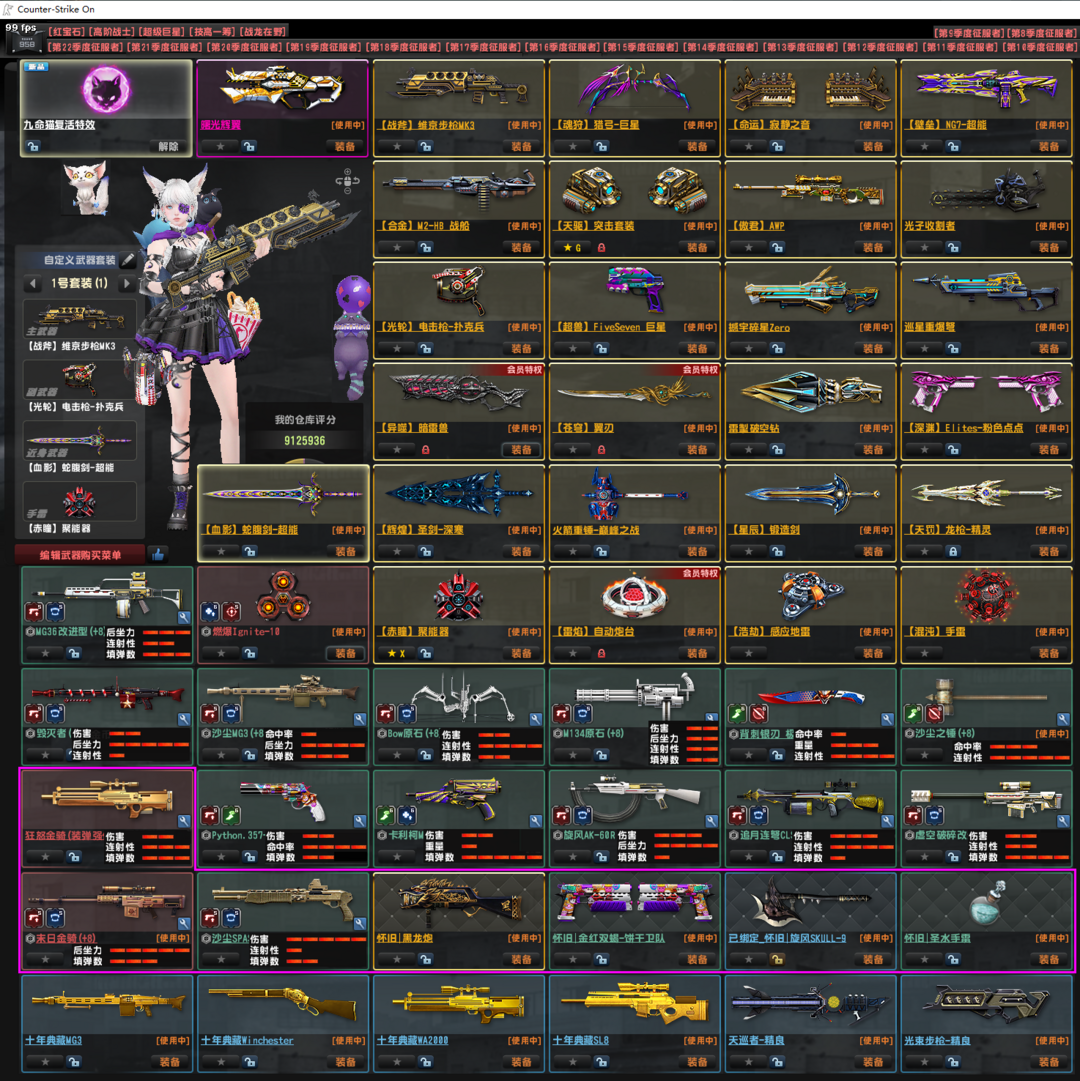Click the blue sparkle skill icon on 卡利柯M
The image size is (1080, 1081).
[407, 816]
